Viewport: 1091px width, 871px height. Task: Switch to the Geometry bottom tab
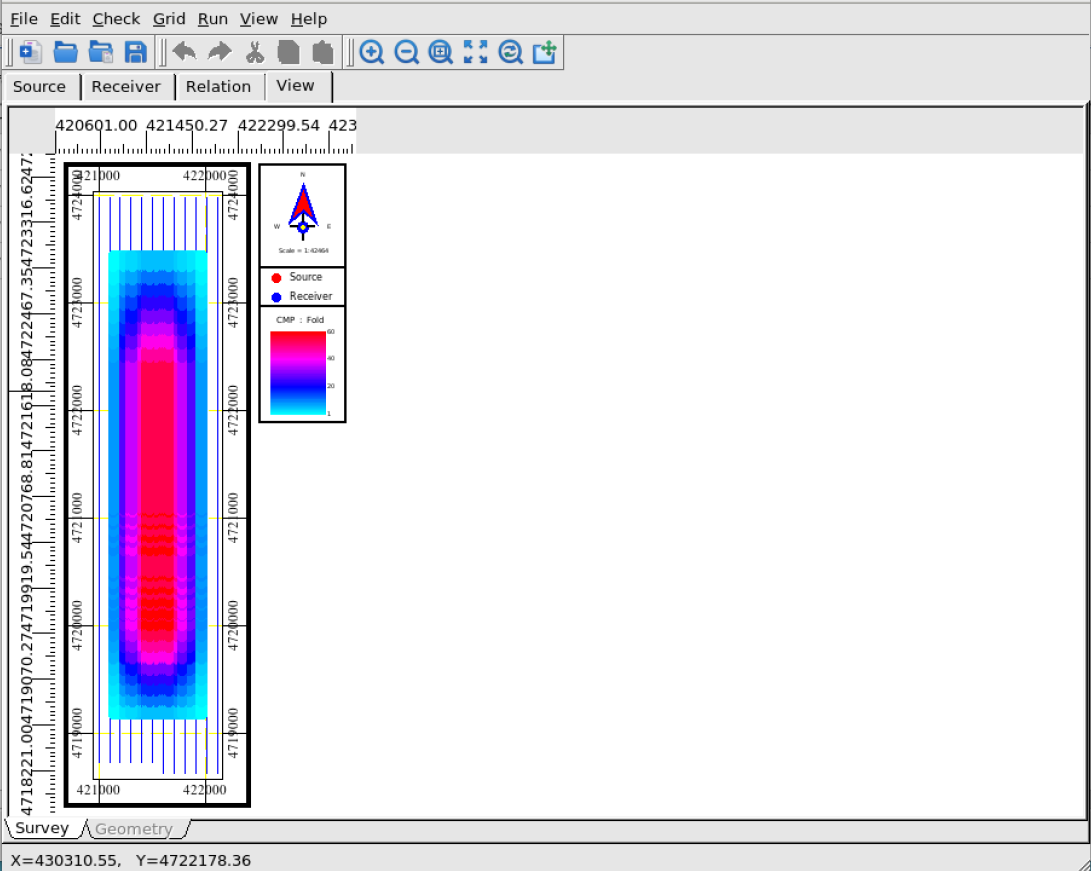(134, 829)
